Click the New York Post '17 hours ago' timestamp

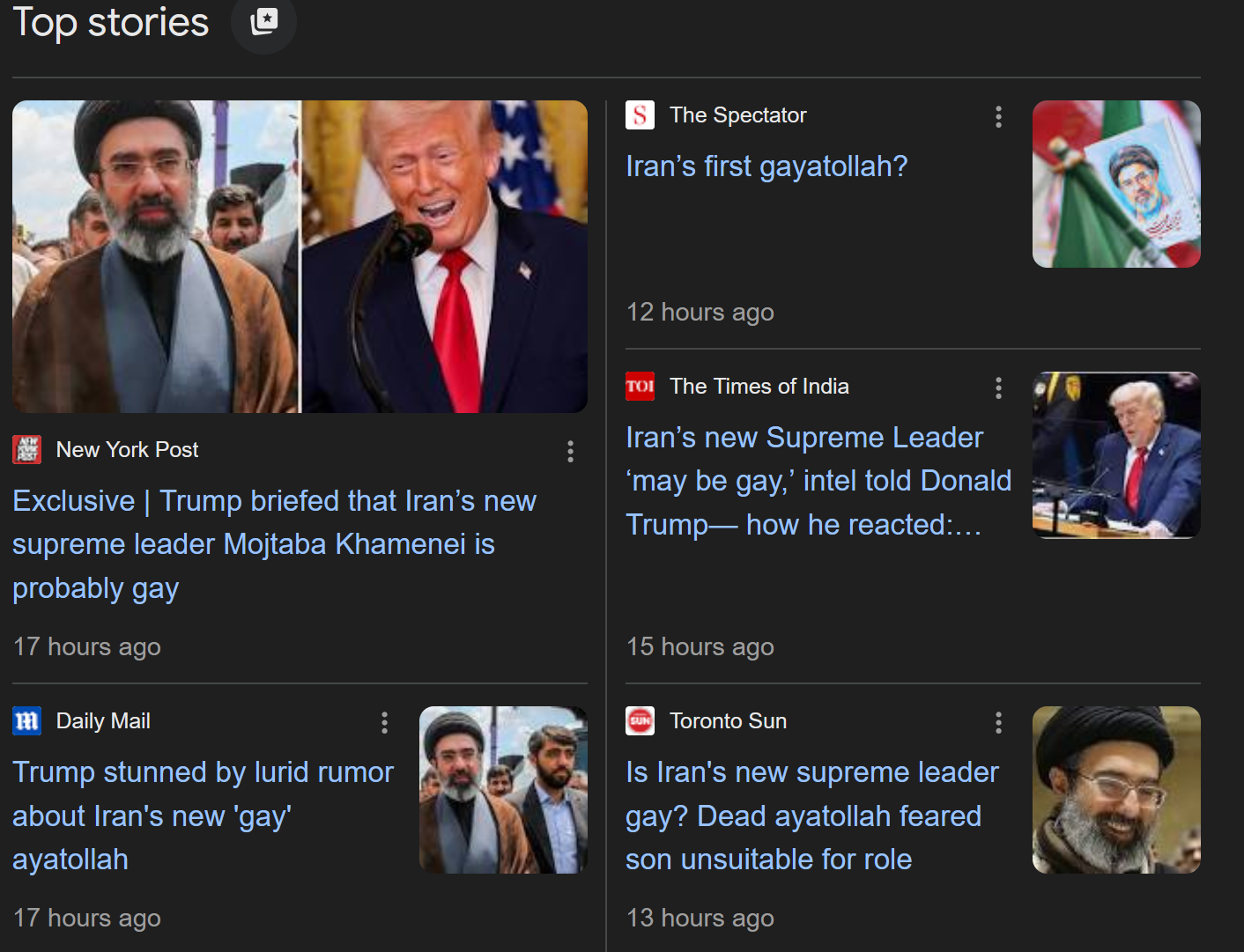click(87, 647)
